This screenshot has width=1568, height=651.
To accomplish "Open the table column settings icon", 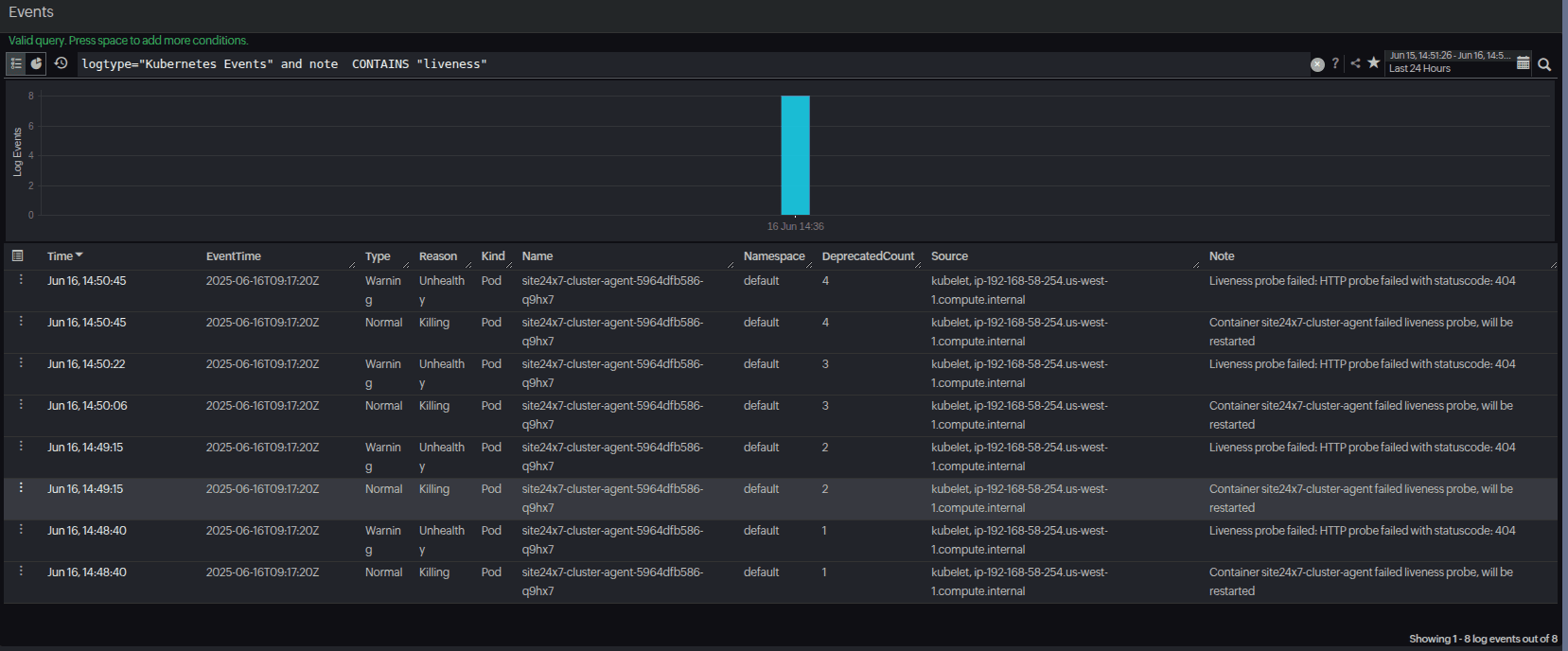I will (17, 255).
